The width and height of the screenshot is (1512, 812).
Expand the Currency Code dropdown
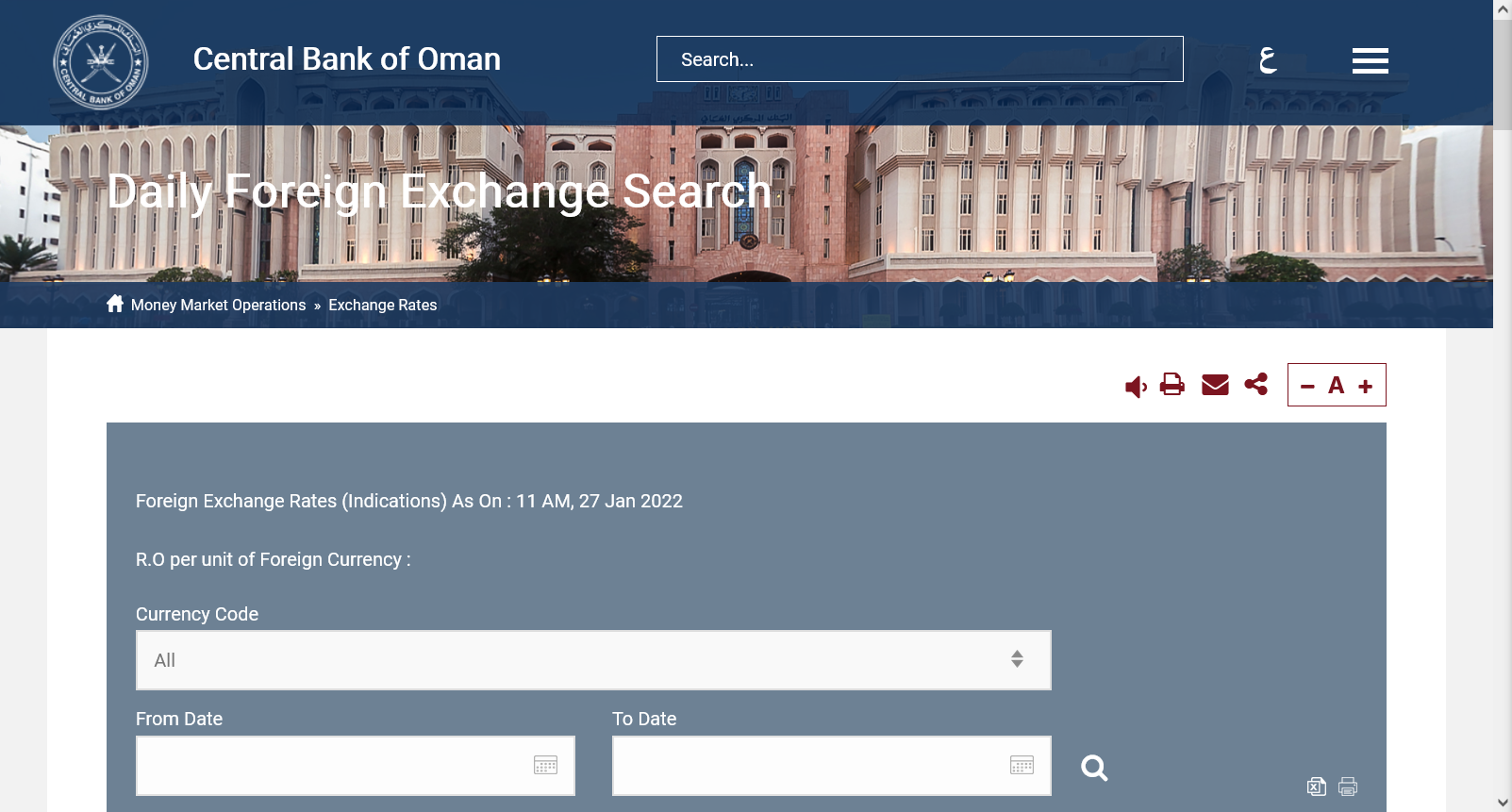click(593, 660)
